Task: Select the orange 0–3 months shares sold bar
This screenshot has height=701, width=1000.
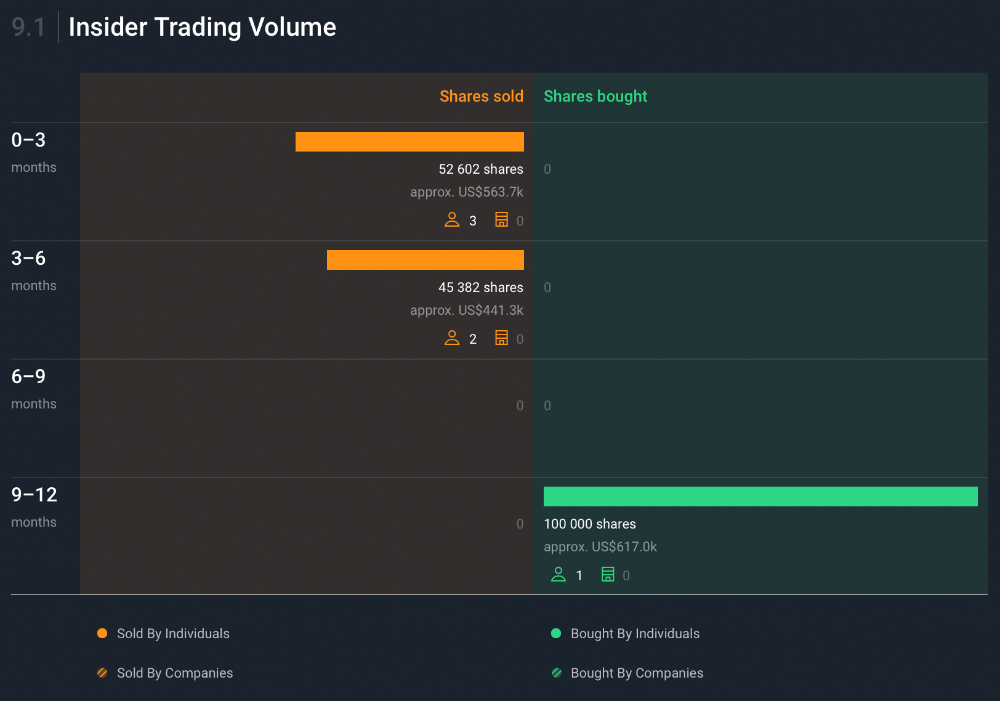Action: click(409, 142)
